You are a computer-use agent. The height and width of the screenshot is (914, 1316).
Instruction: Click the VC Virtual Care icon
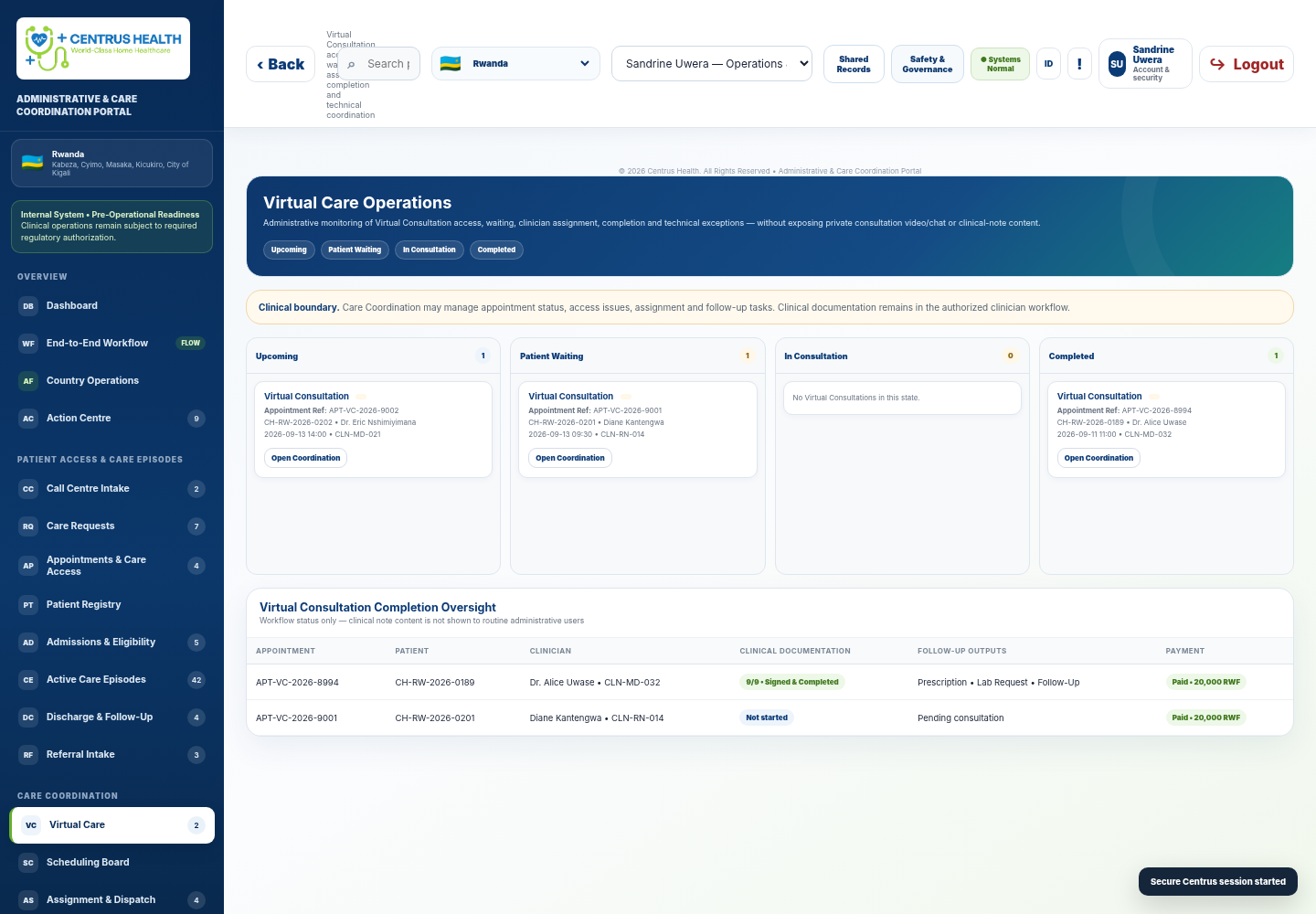tap(31, 825)
